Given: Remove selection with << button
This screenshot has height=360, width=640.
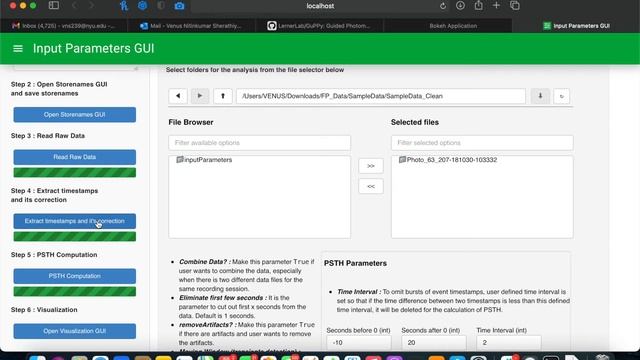Looking at the screenshot, I should (x=371, y=187).
